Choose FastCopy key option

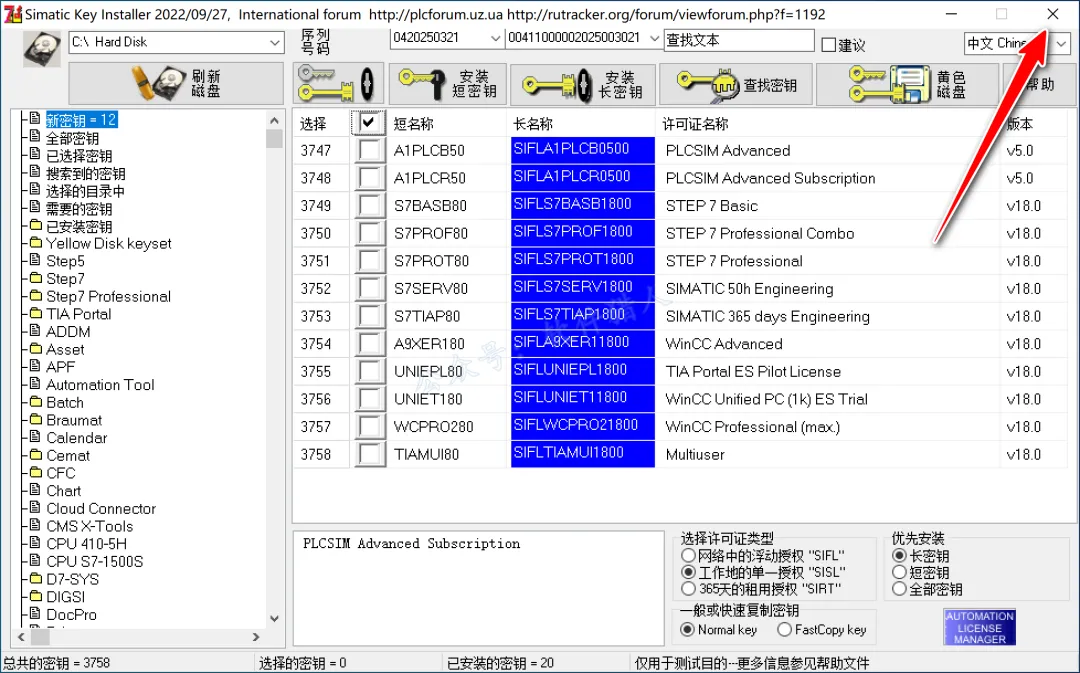coord(785,630)
